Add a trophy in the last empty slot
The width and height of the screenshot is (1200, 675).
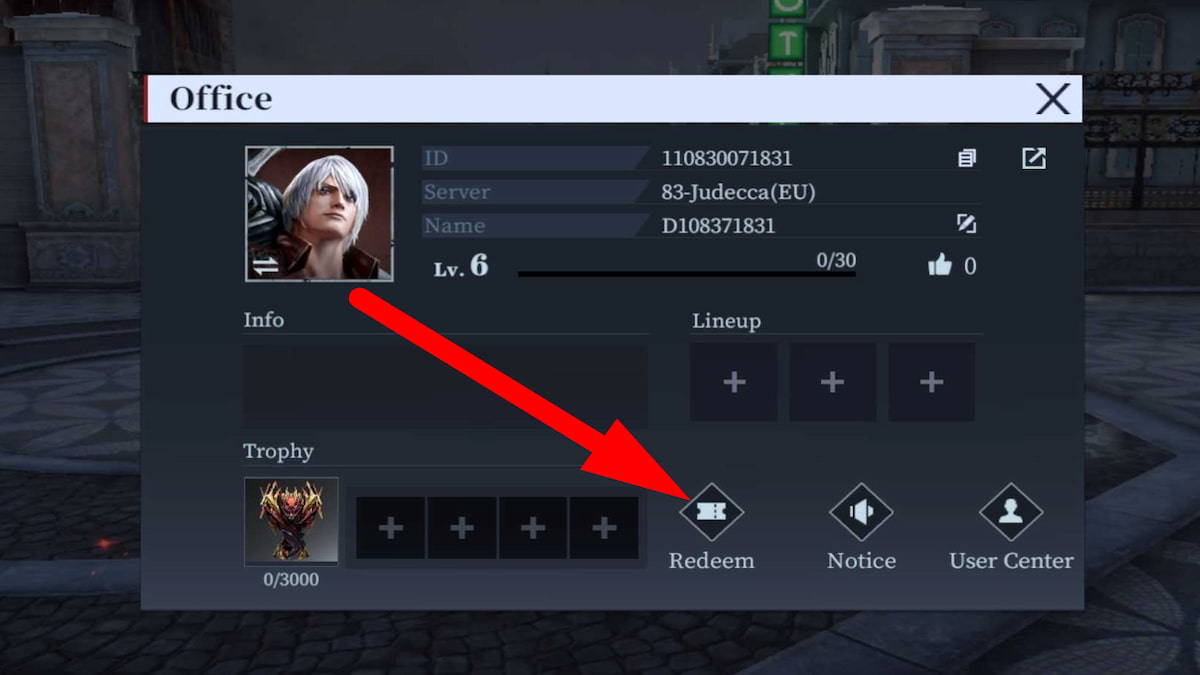604,528
